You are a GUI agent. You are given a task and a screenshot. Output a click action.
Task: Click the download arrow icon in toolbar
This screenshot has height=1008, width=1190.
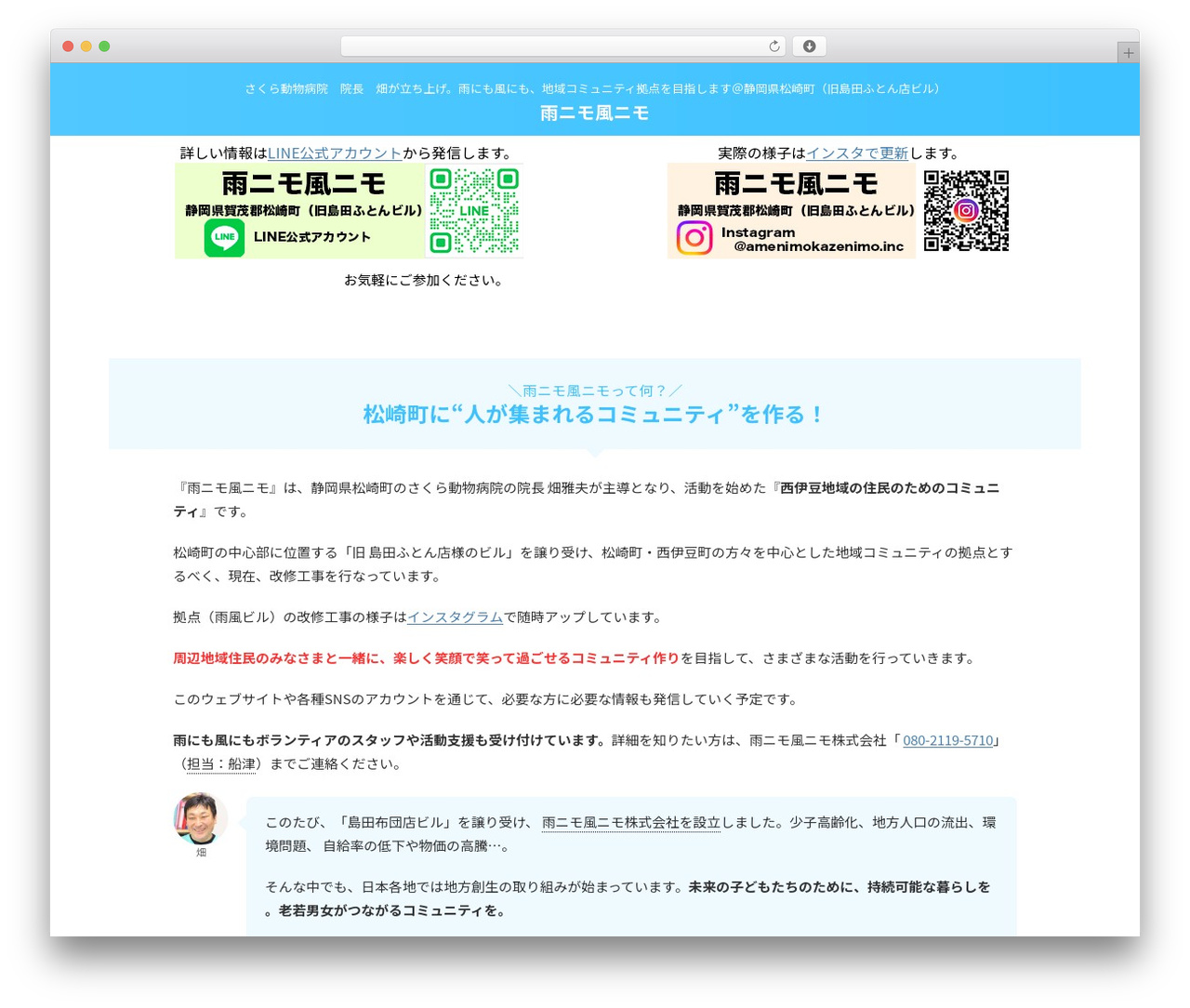809,46
